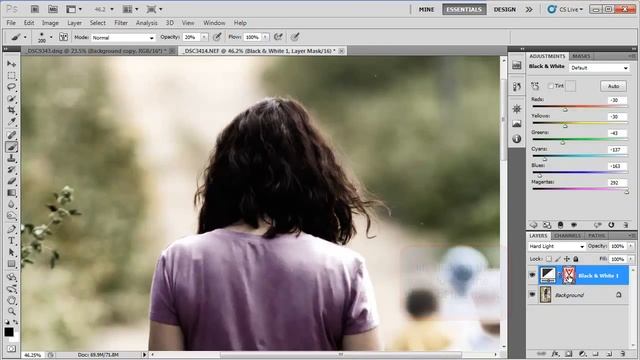Image resolution: width=640 pixels, height=360 pixels.
Task: Toggle lock all in the Layers panel
Action: 576,259
